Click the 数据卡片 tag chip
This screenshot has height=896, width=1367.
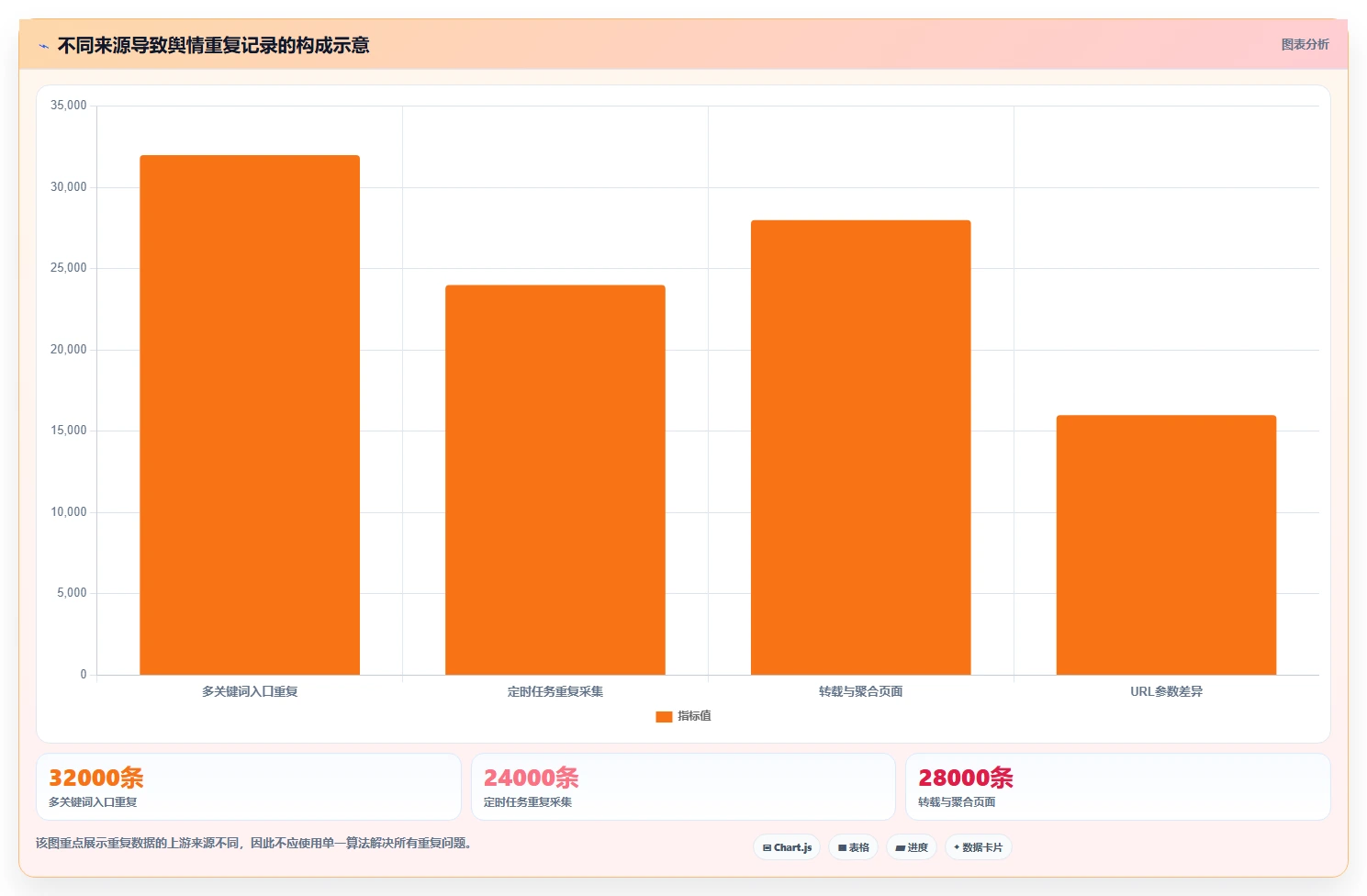pos(979,847)
